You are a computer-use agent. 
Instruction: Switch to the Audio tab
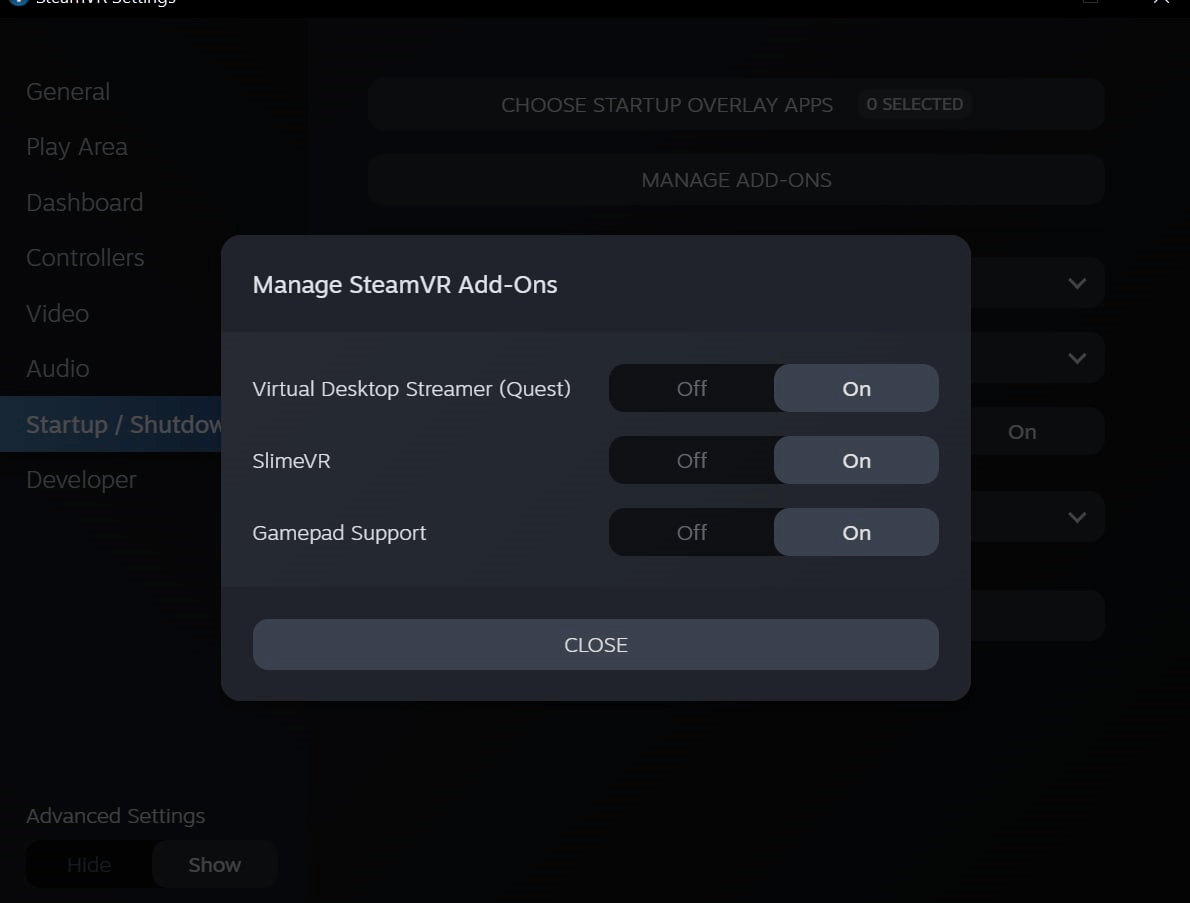point(58,369)
